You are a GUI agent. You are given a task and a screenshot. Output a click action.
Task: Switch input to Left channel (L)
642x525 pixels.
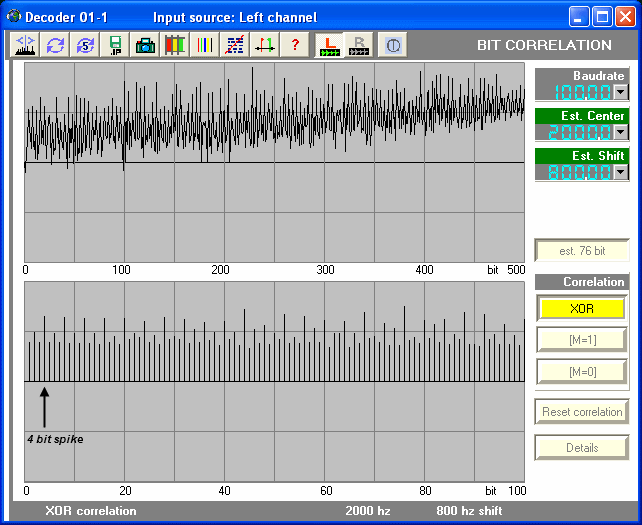329,45
